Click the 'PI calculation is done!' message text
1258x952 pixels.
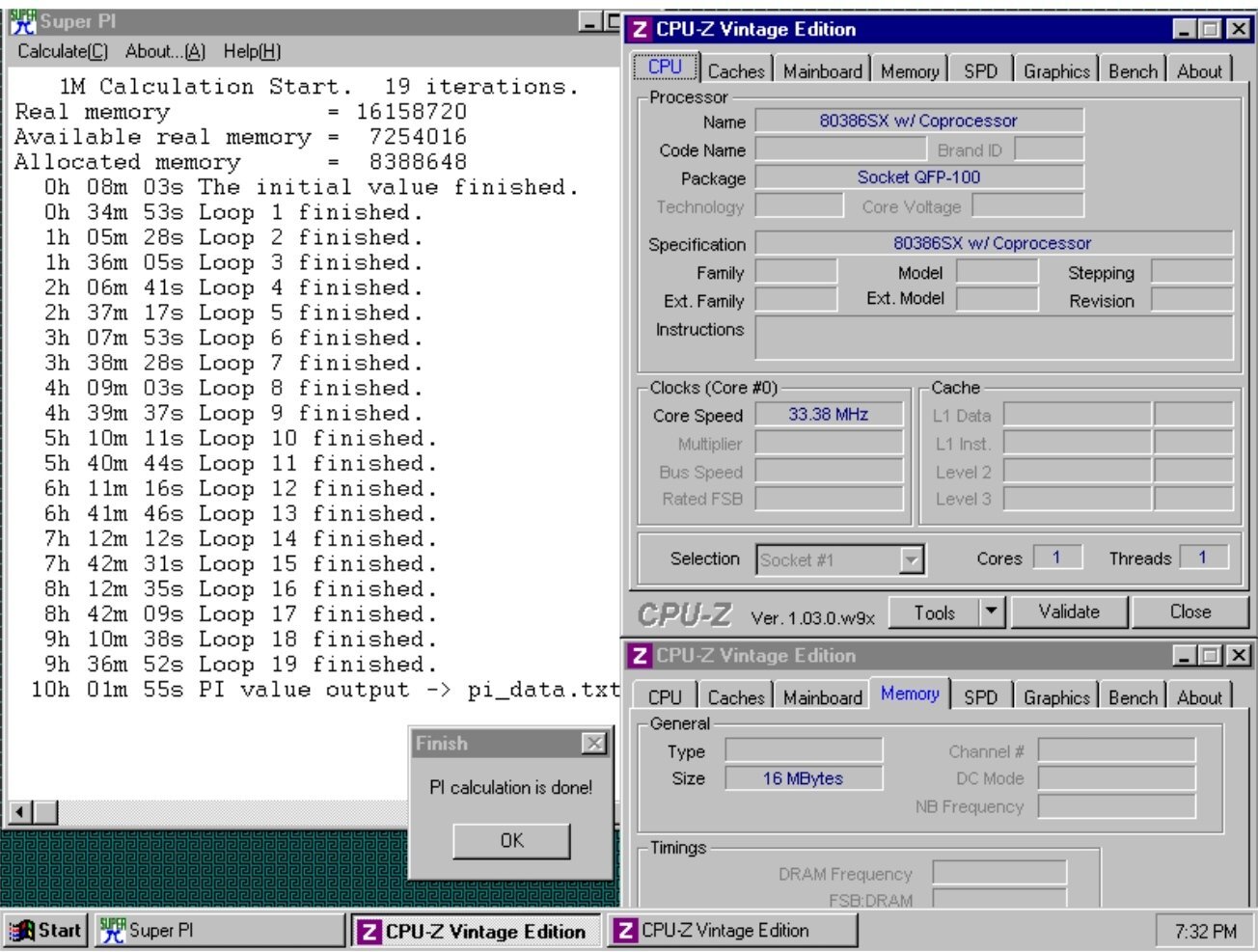[511, 788]
